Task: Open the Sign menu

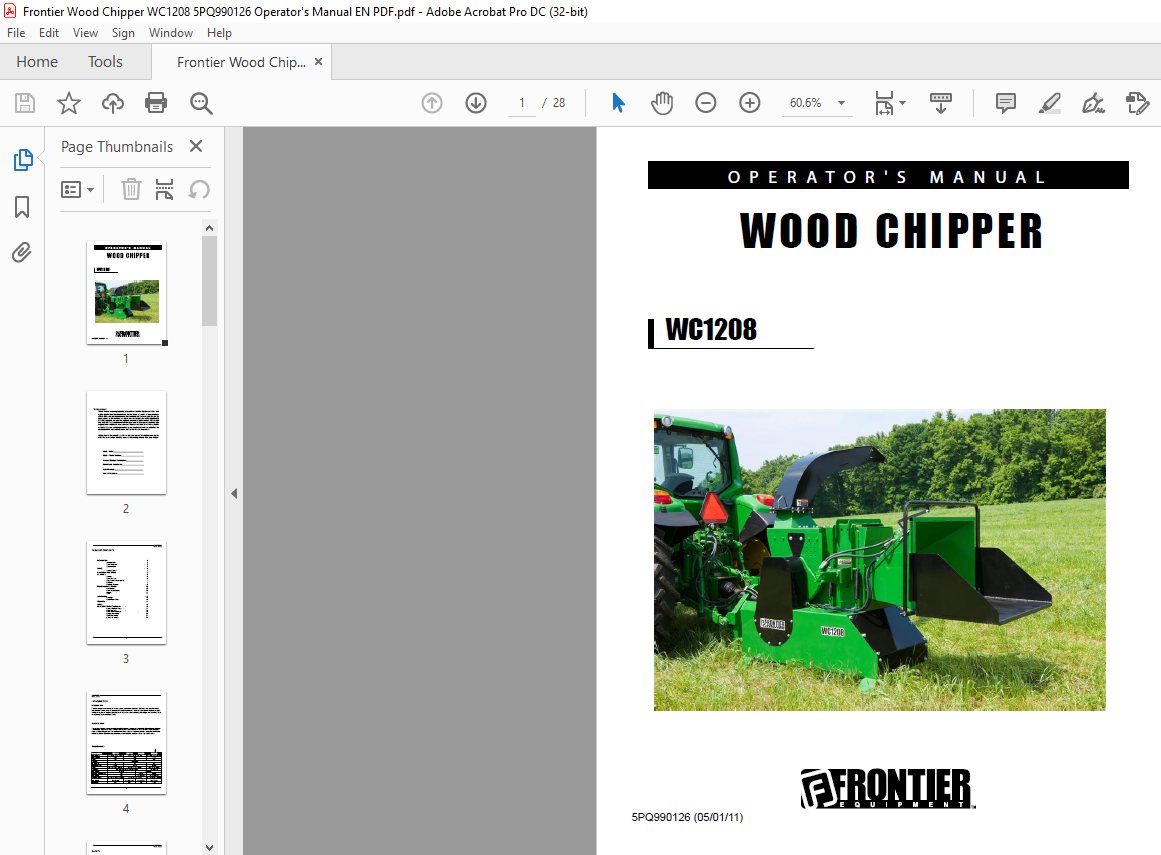Action: click(123, 33)
